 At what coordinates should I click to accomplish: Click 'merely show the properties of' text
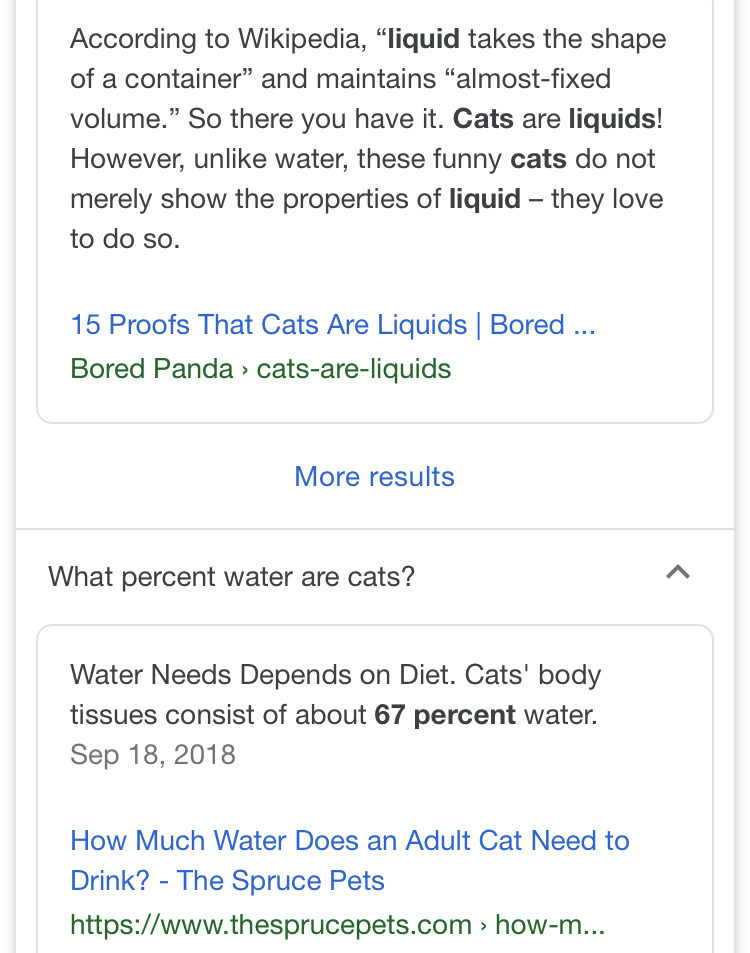pyautogui.click(x=255, y=199)
